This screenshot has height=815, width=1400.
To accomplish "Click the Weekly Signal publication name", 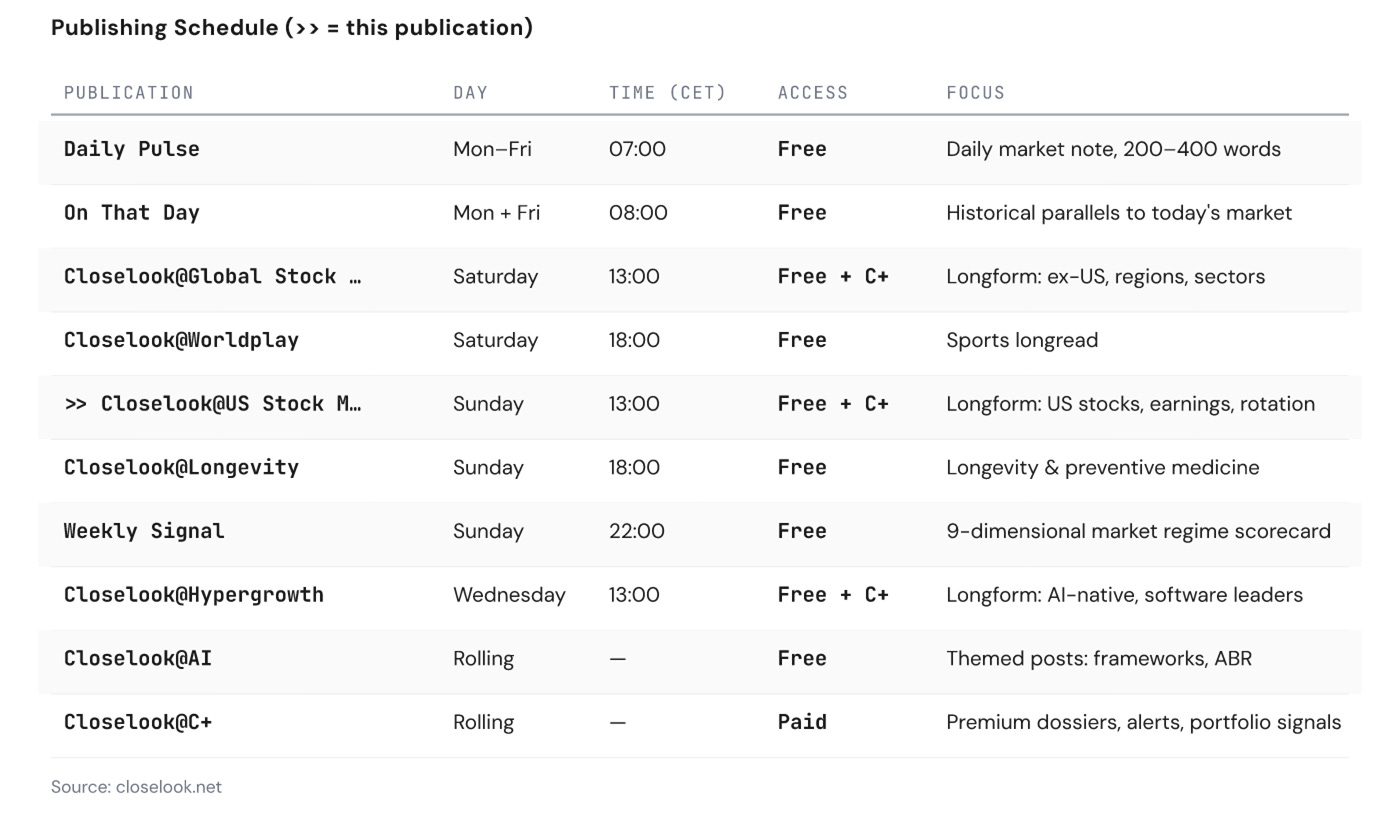I will click(x=145, y=531).
